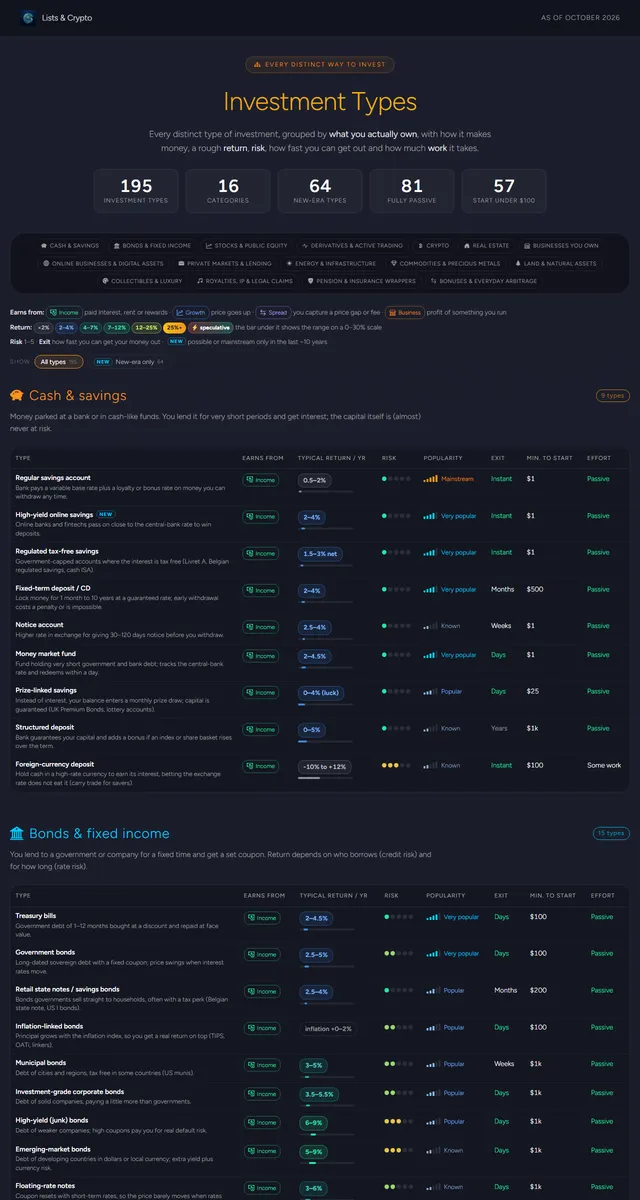The width and height of the screenshot is (640, 1200).
Task: Click the Bonds & fixed income bank icon
Action: click(x=17, y=833)
